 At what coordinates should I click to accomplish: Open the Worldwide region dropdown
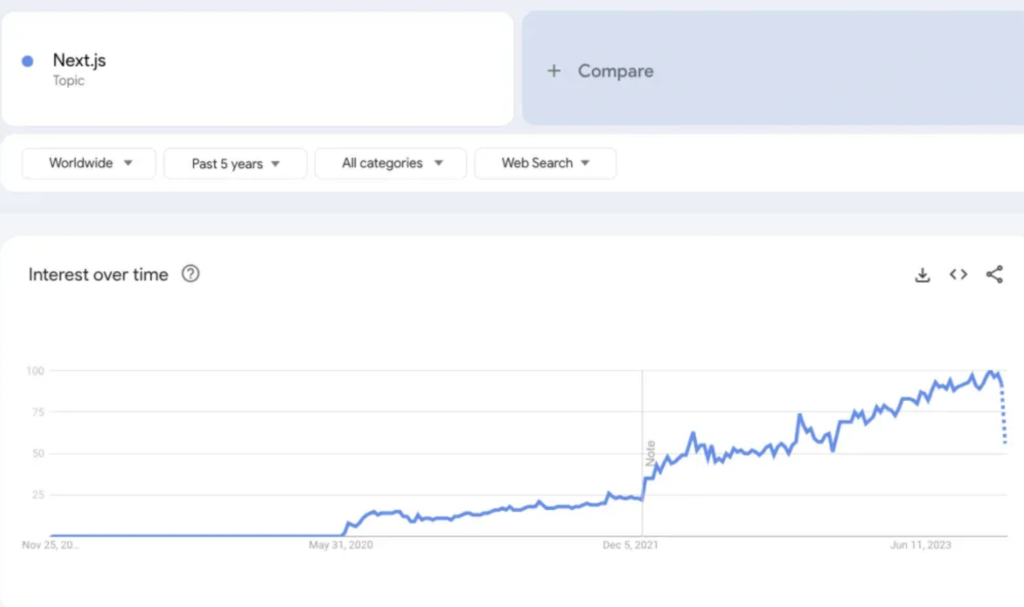click(89, 163)
